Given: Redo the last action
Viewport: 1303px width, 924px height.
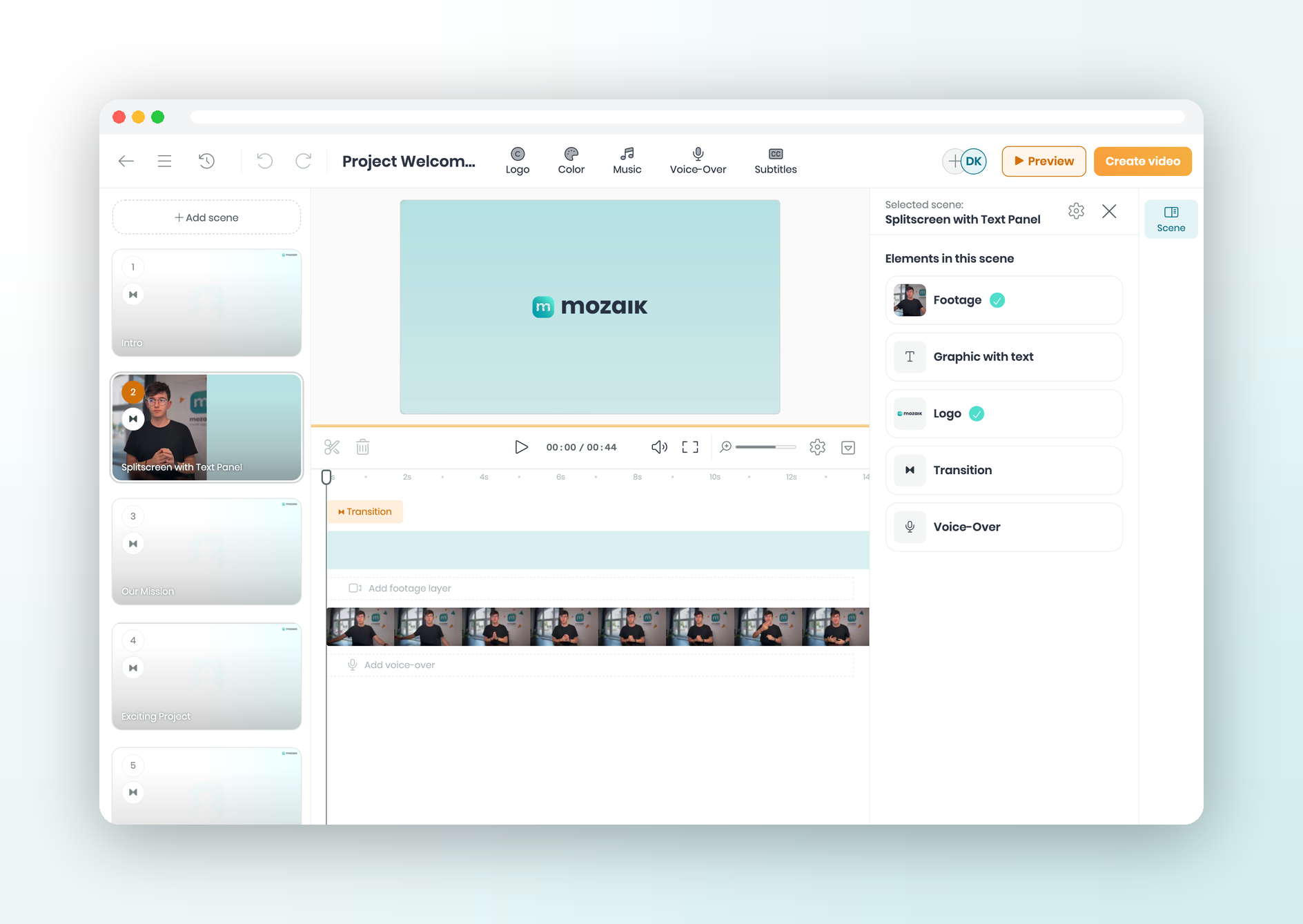Looking at the screenshot, I should (303, 161).
